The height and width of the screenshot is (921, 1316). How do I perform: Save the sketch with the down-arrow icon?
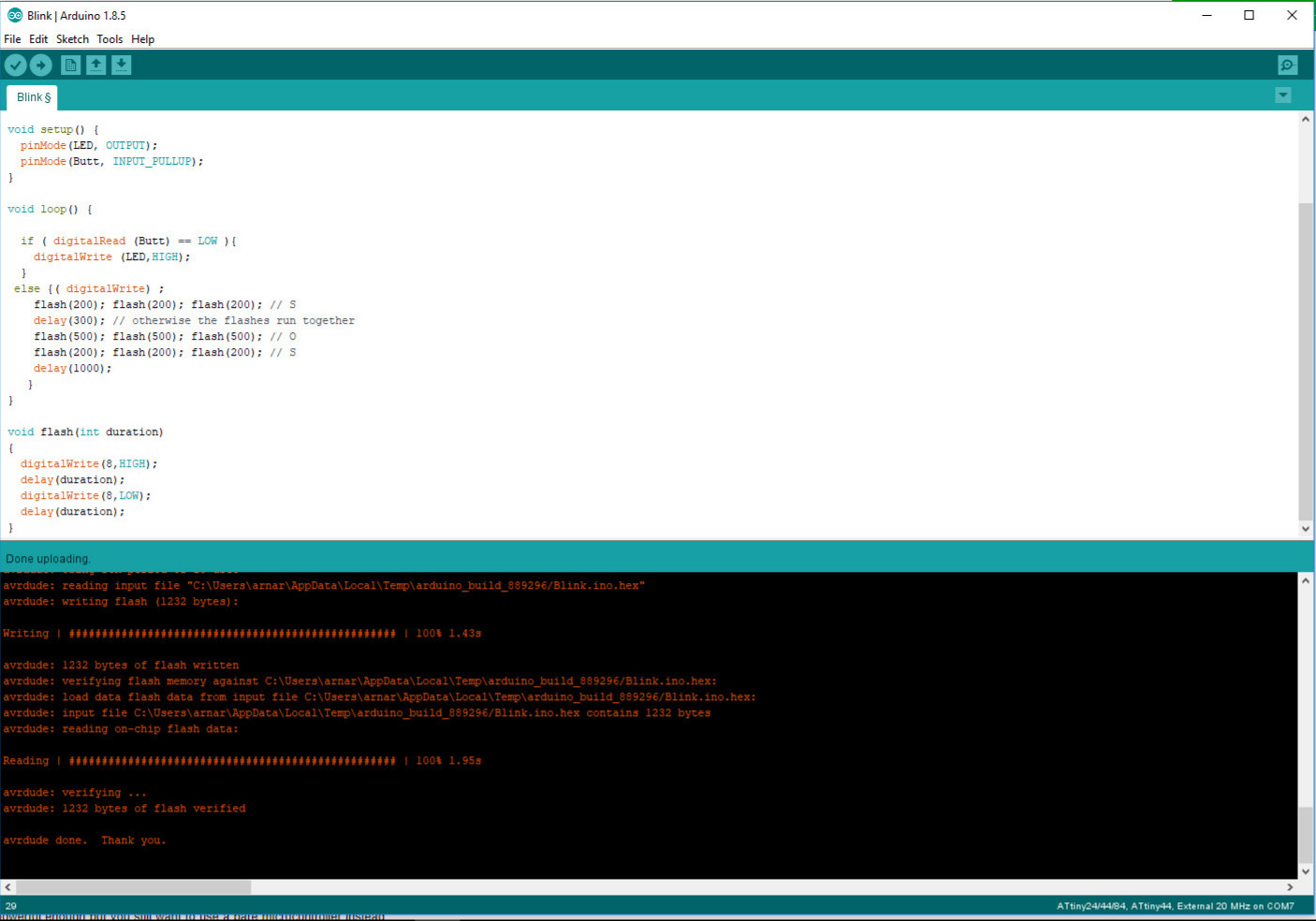[x=122, y=65]
